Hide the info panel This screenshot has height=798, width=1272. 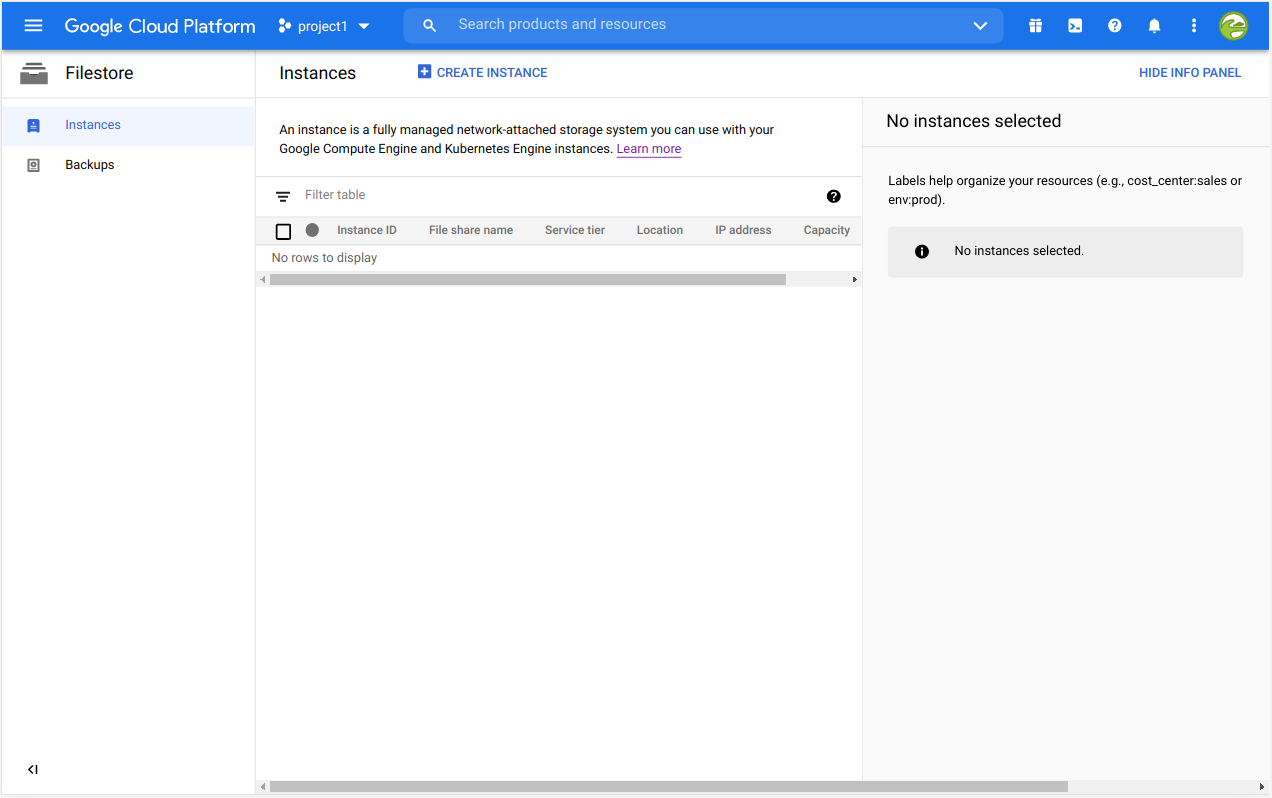(x=1189, y=73)
